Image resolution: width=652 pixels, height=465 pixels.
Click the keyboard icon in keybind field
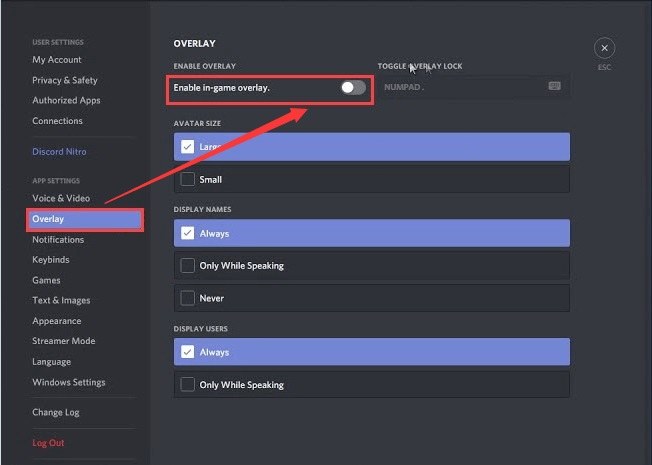pos(555,87)
